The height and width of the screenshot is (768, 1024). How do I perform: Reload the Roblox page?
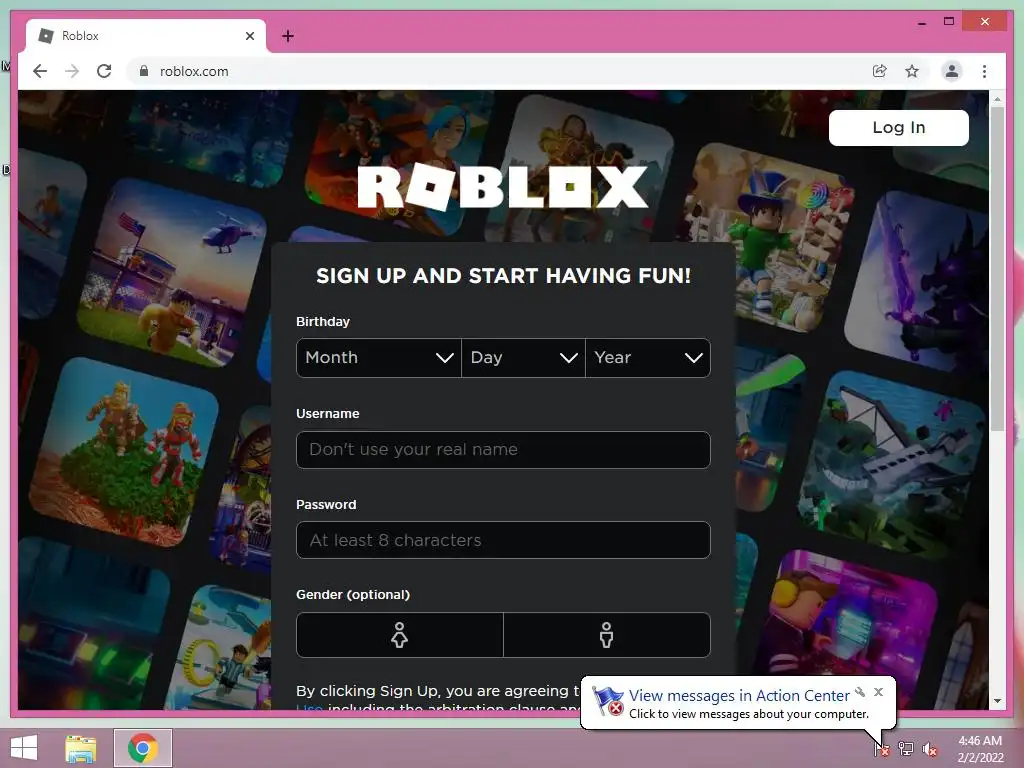(x=104, y=71)
